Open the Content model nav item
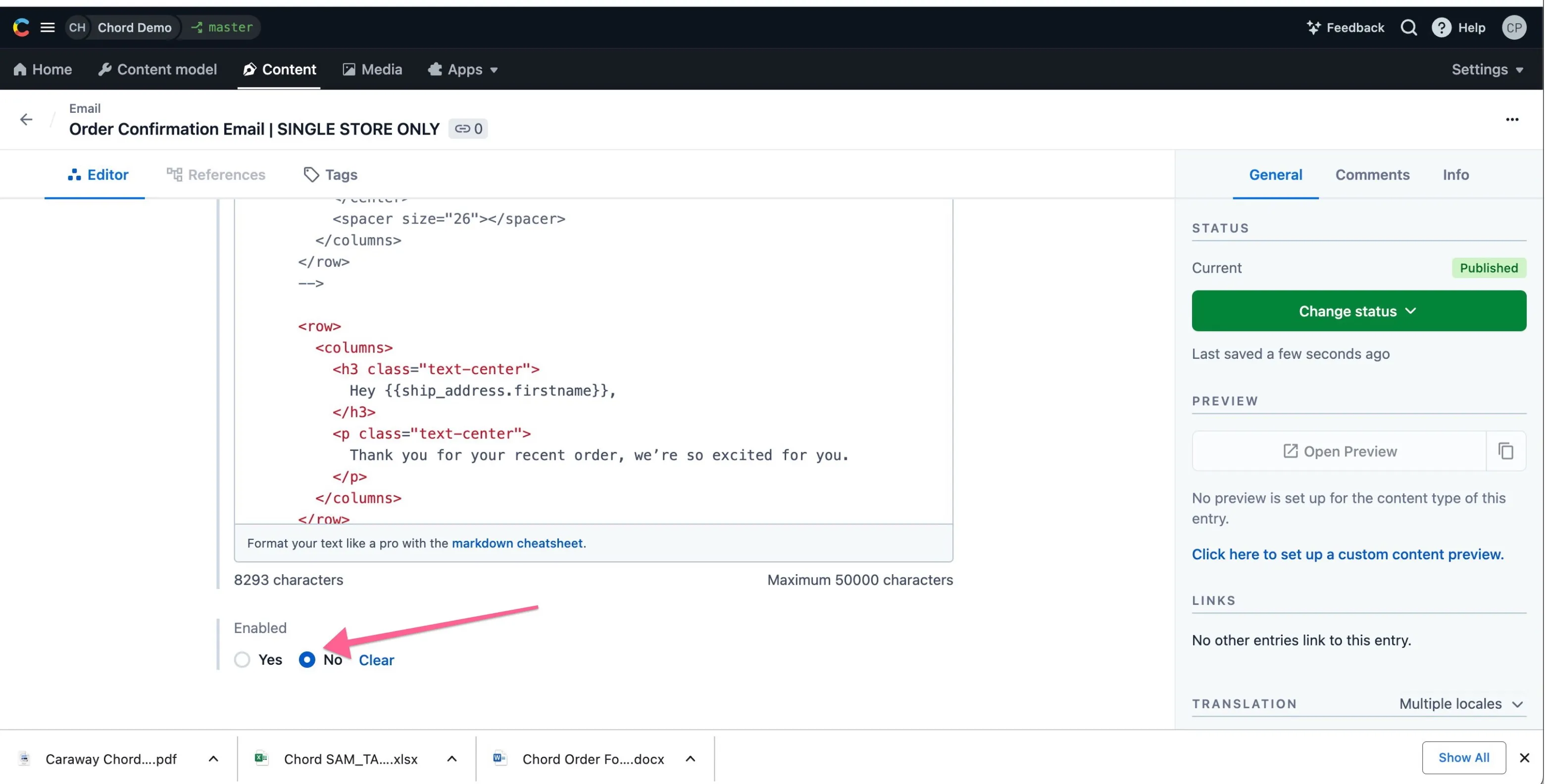The height and width of the screenshot is (784, 1545). click(x=157, y=69)
